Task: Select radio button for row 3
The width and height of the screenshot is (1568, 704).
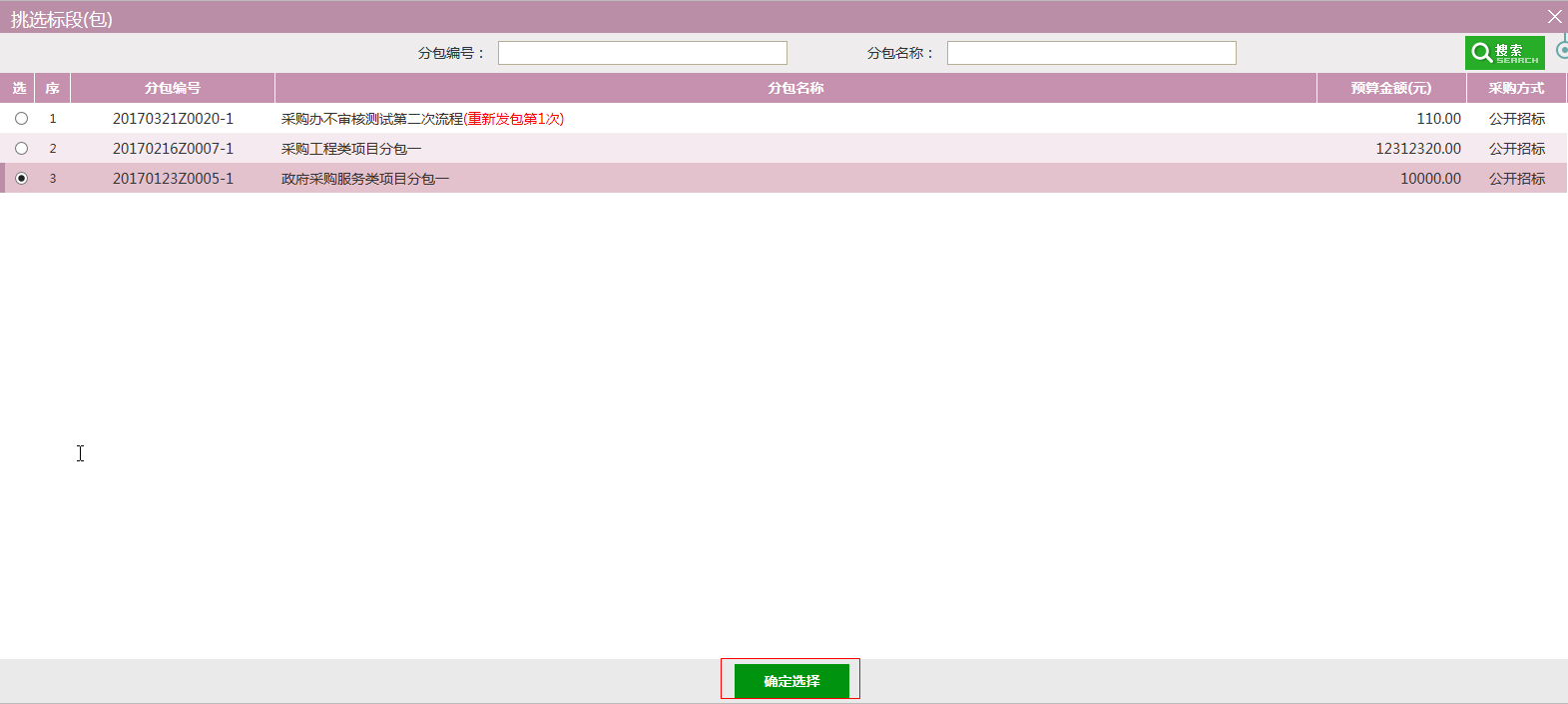Action: [x=21, y=179]
